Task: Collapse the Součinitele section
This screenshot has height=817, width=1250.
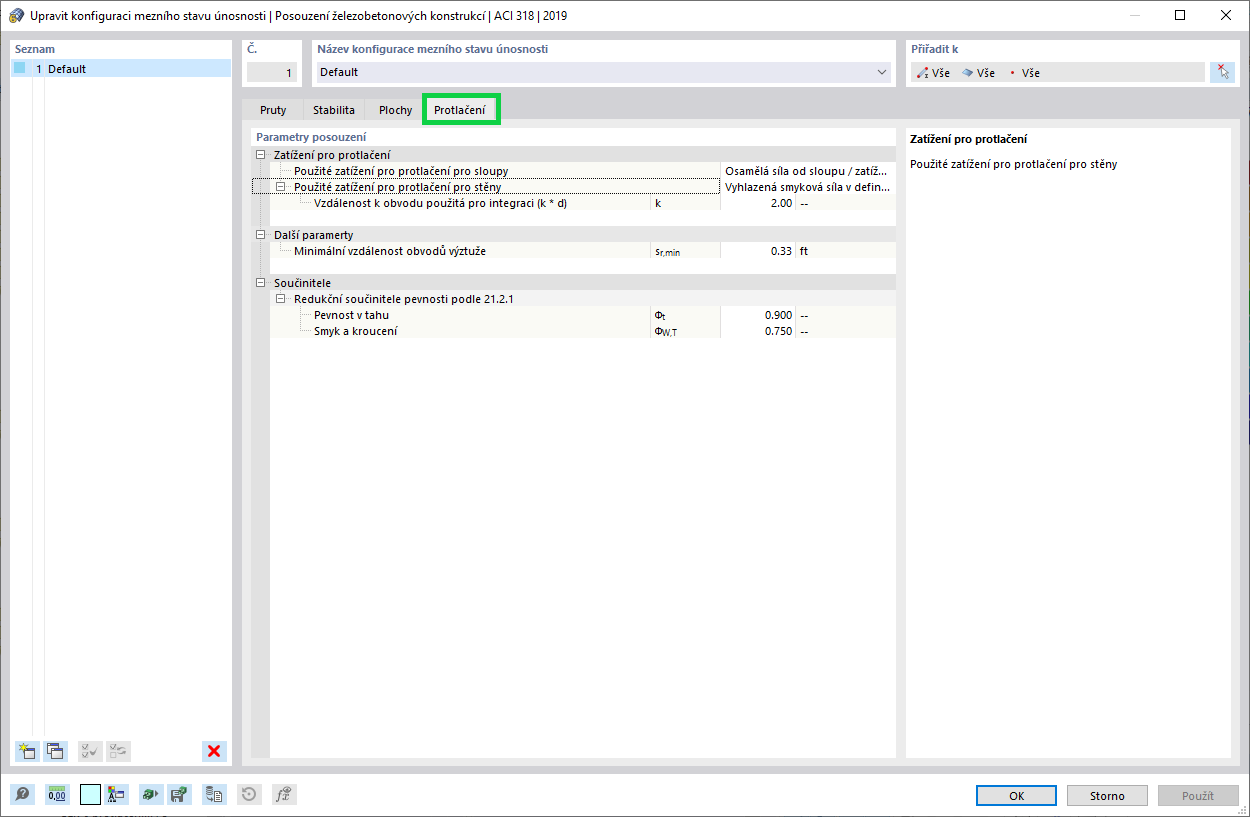Action: point(263,282)
